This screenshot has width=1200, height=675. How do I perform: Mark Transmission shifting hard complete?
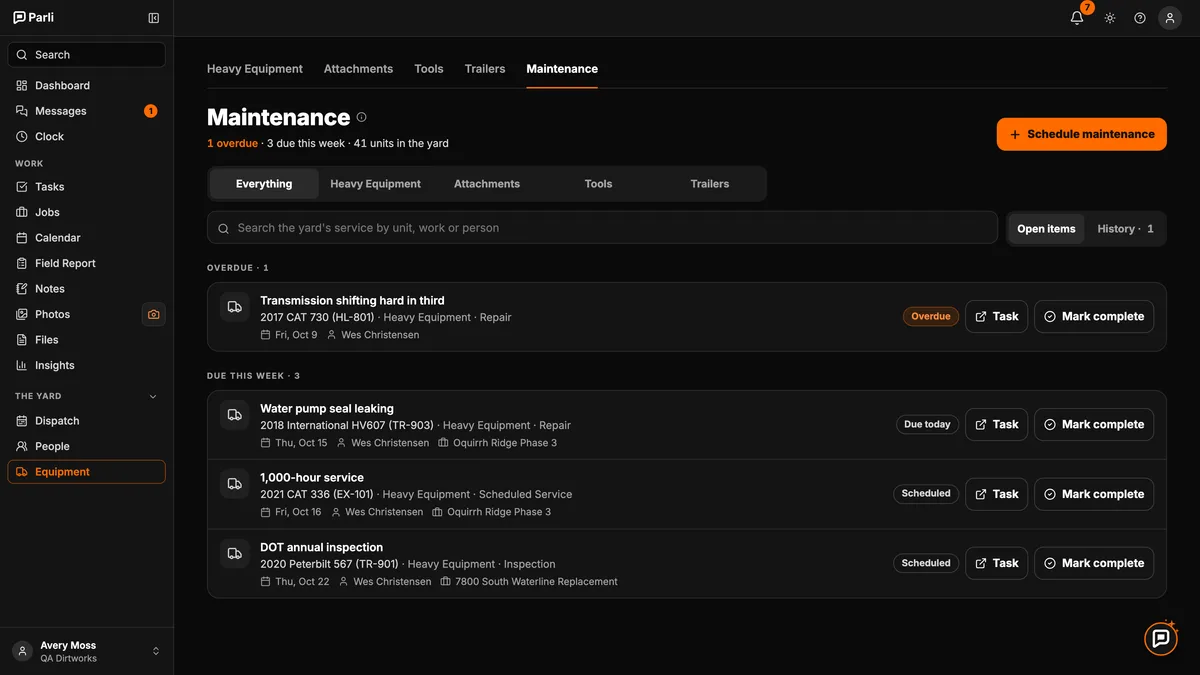pyautogui.click(x=1094, y=316)
